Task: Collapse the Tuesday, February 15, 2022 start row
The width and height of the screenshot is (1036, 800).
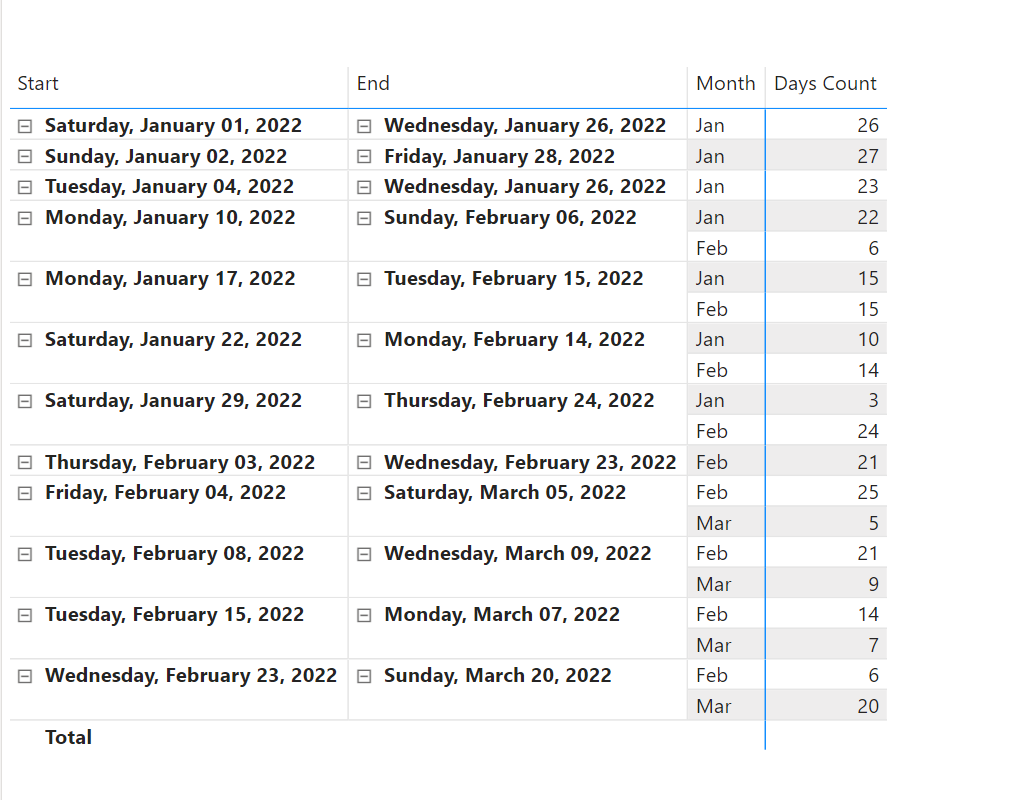Action: click(24, 615)
